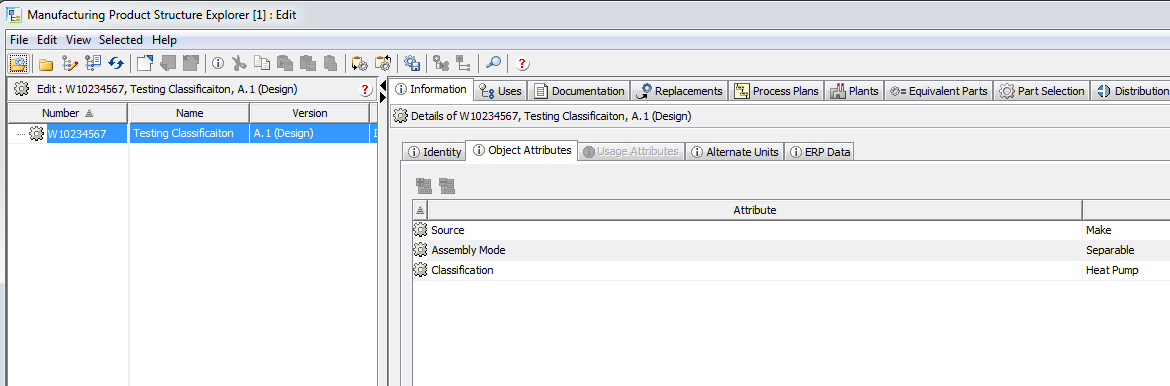Click the clipboard-gear icon with circular arrows
The height and width of the screenshot is (386, 1170).
(383, 63)
